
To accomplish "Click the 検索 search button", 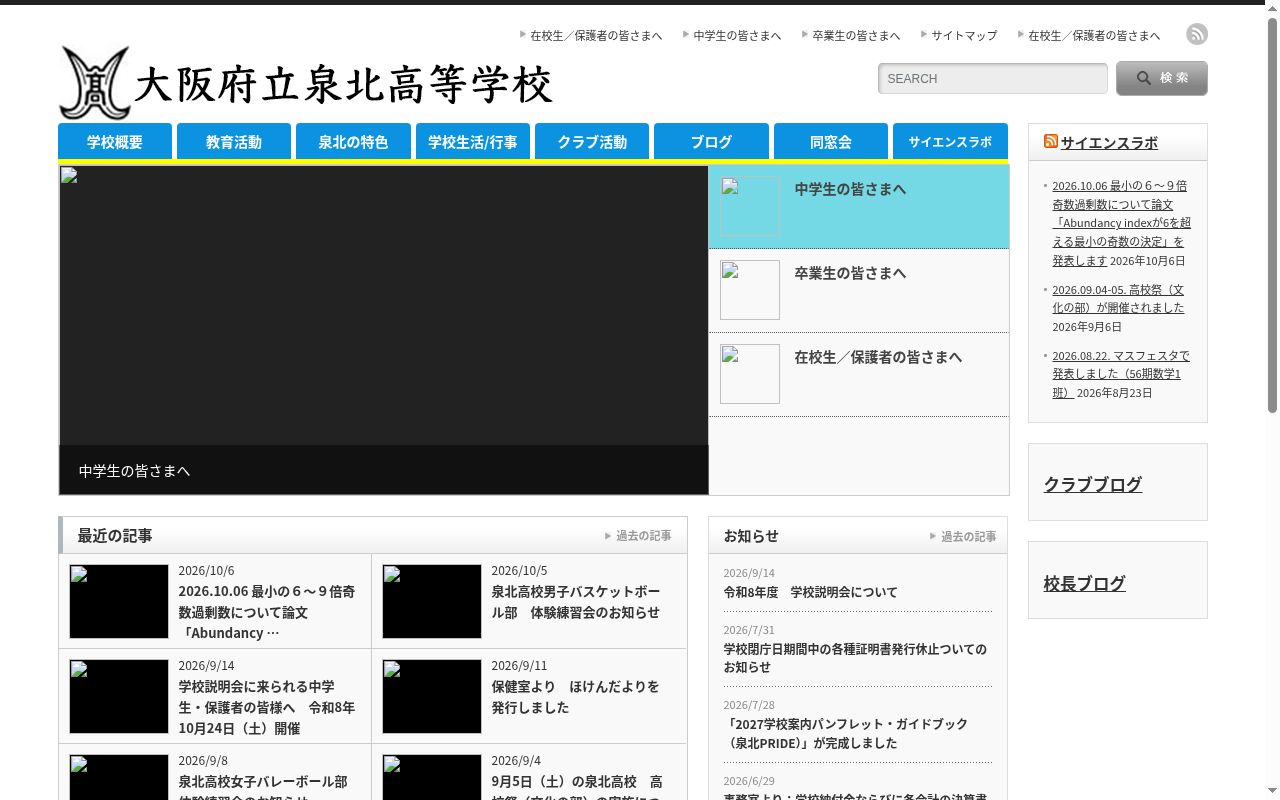I will tap(1162, 78).
